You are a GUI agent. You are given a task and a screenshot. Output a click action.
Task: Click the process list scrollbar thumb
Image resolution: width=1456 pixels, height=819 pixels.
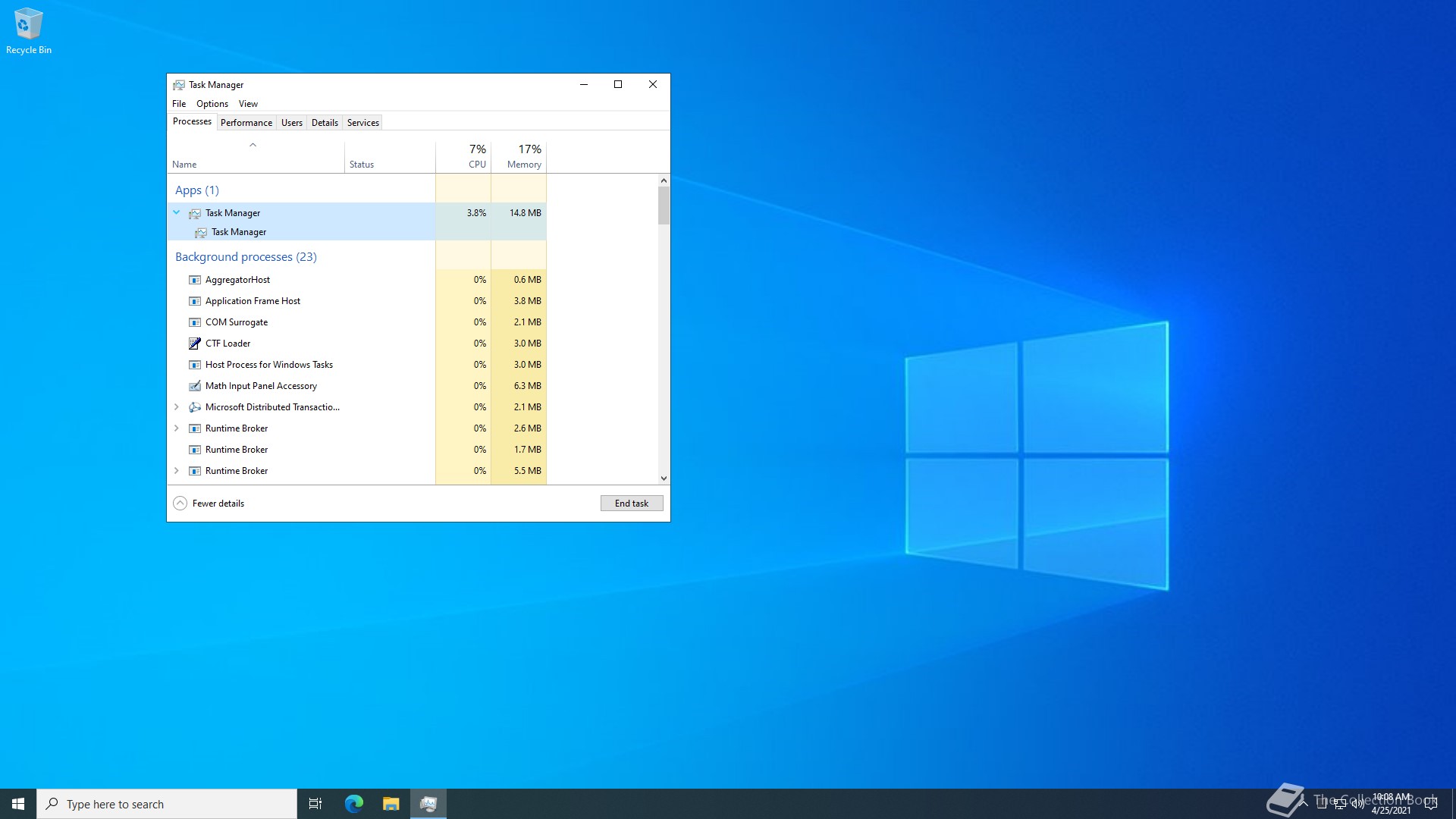[664, 206]
